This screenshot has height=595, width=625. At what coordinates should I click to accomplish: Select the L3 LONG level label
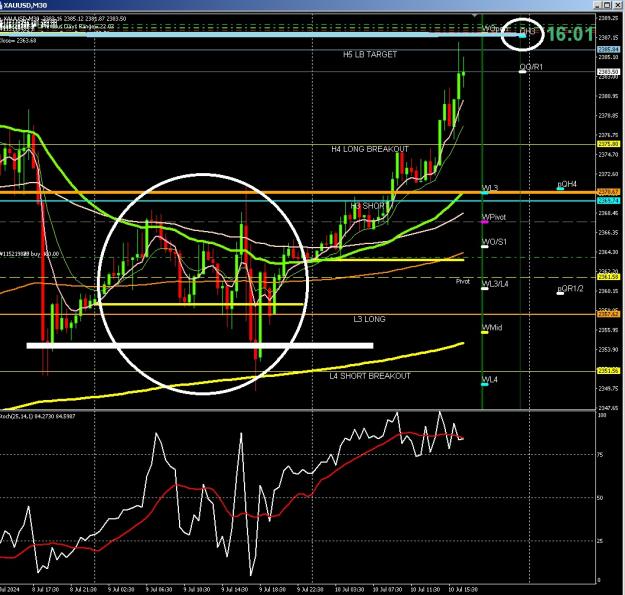coord(369,319)
